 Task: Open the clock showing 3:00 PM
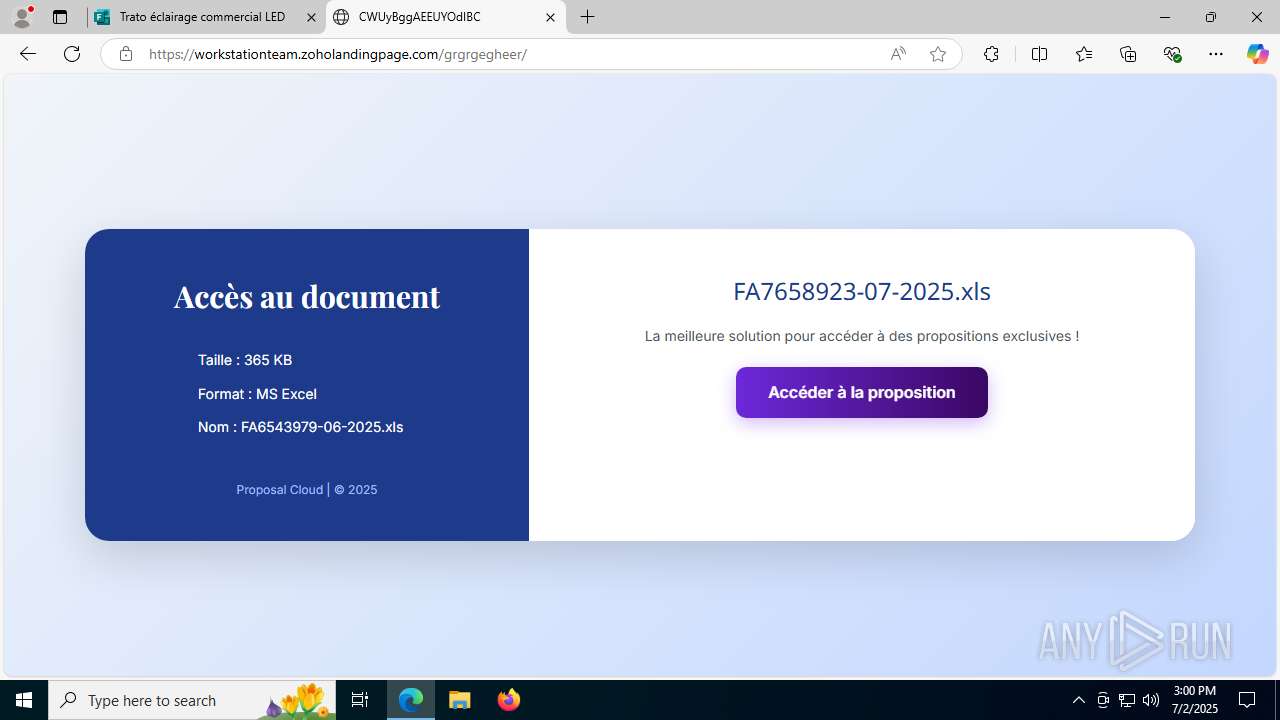(1195, 700)
